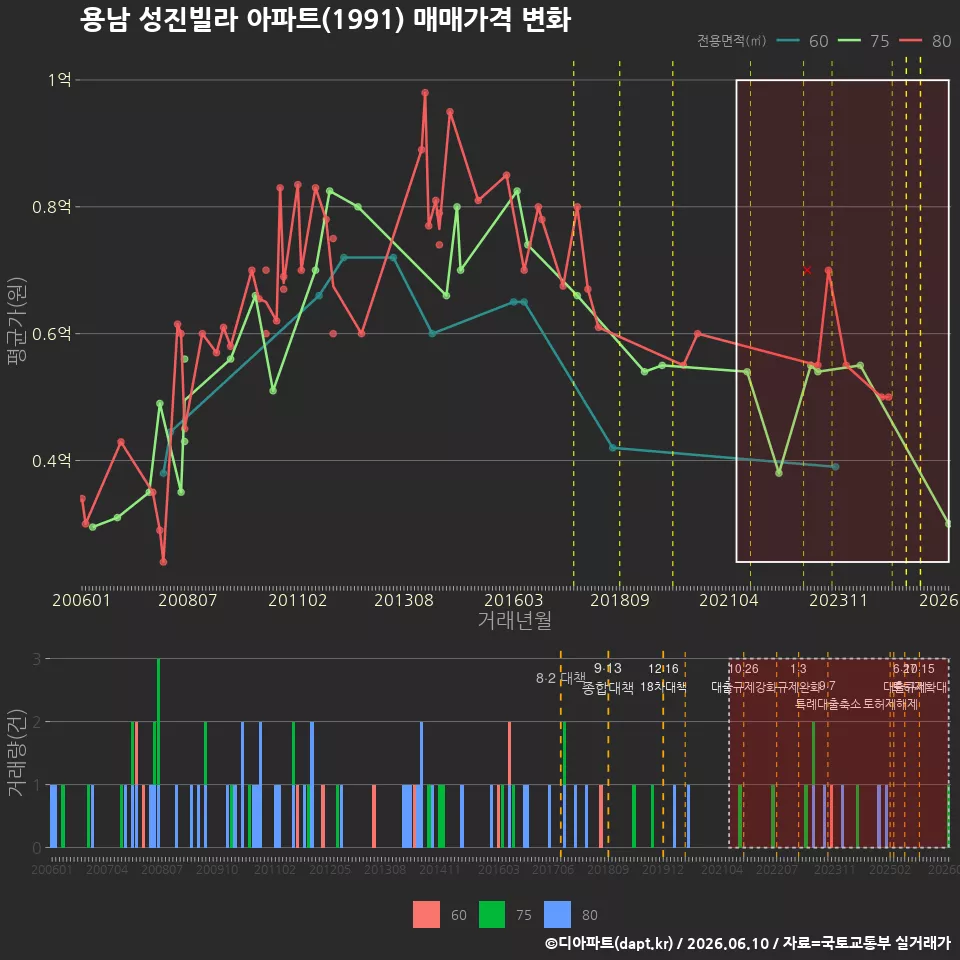Screen dimensions: 960x960
Task: Toggle the 80 red line legend entry
Action: click(924, 41)
